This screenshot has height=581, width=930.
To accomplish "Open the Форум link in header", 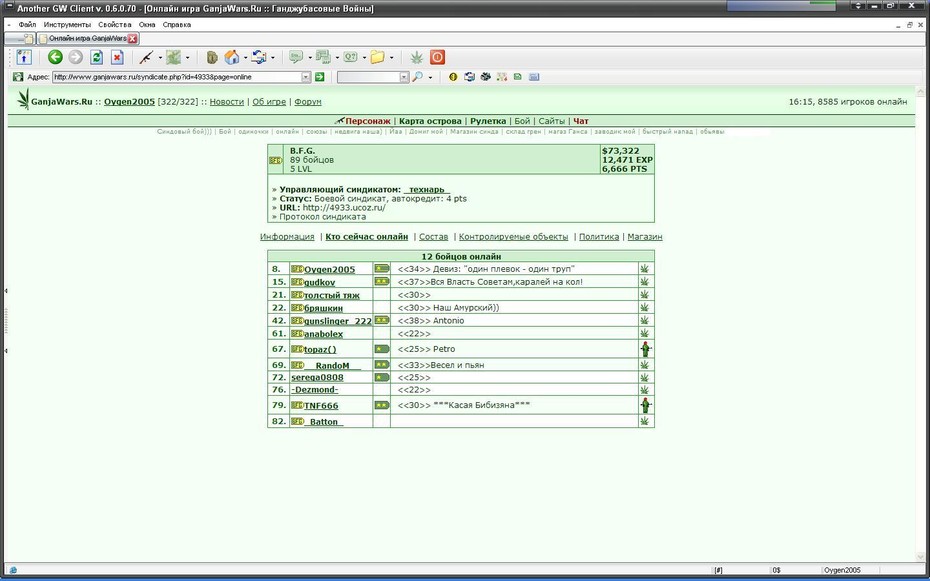I will pos(308,102).
